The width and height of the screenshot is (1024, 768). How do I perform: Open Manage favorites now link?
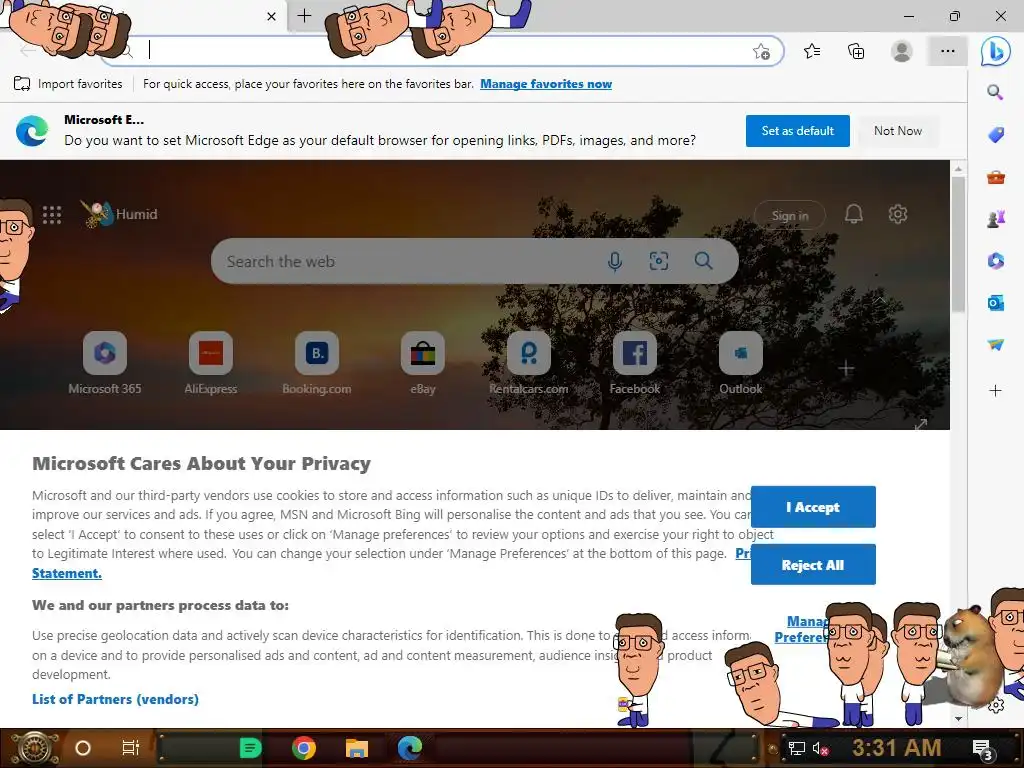pos(546,84)
